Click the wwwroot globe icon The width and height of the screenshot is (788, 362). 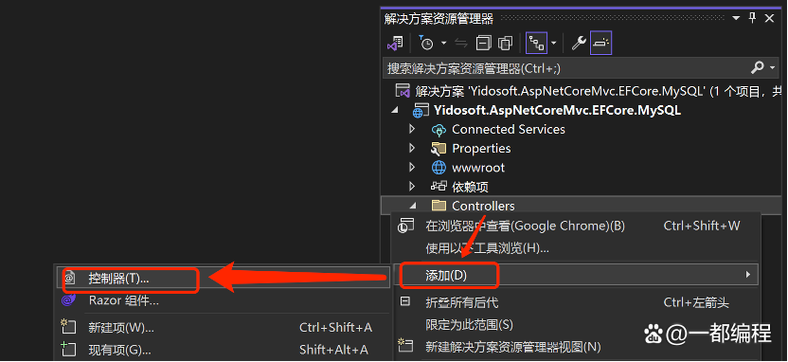439,167
